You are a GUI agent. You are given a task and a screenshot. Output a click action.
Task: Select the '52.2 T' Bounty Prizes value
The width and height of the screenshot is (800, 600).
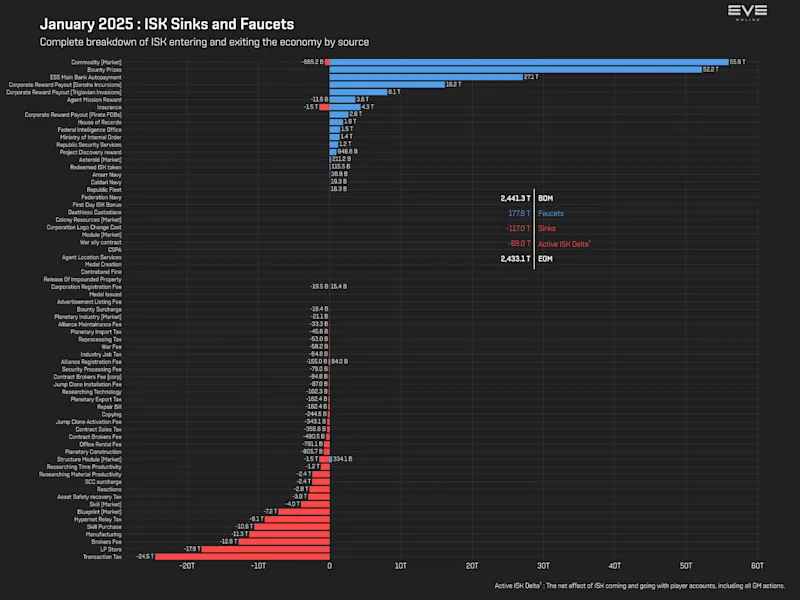click(711, 69)
